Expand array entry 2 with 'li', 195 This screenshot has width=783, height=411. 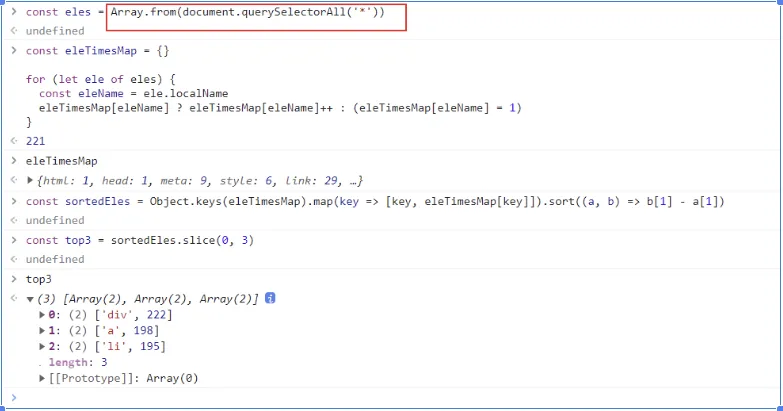point(42,346)
